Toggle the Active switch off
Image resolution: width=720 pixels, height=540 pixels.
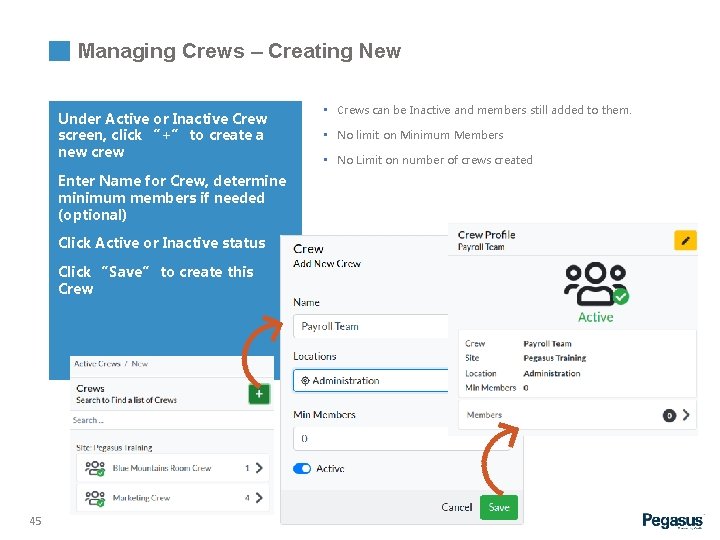(x=302, y=468)
